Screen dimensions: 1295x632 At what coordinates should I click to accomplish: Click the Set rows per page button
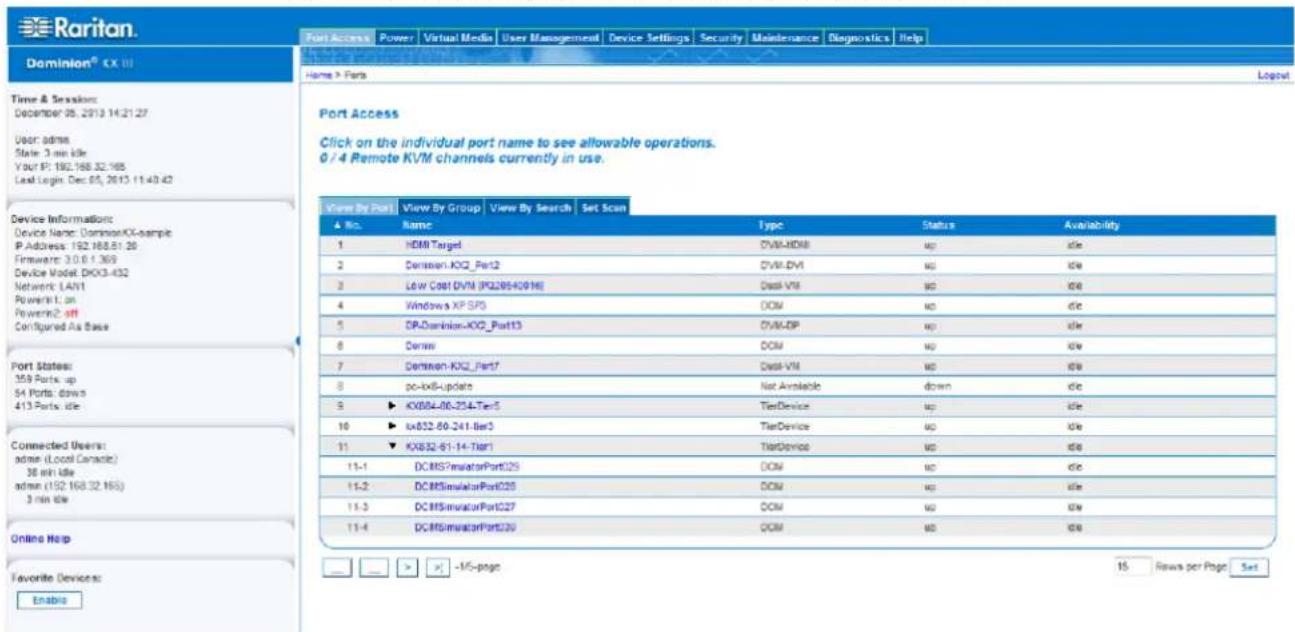1248,567
